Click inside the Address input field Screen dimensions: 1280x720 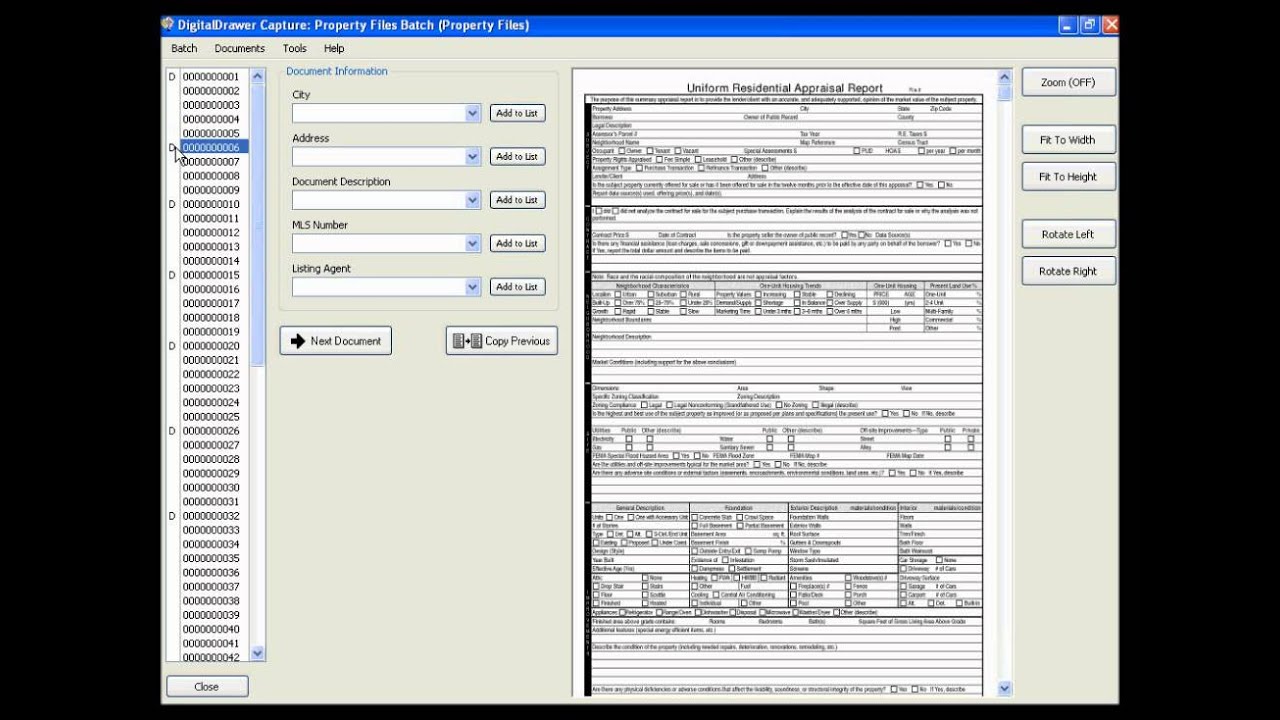pos(379,157)
